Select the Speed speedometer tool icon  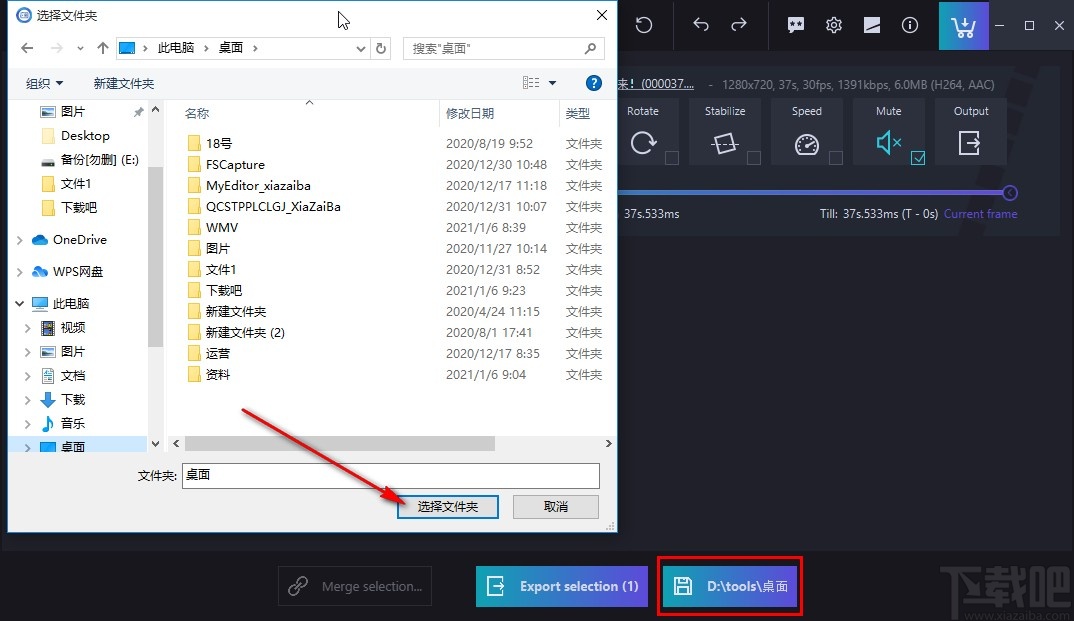point(806,144)
